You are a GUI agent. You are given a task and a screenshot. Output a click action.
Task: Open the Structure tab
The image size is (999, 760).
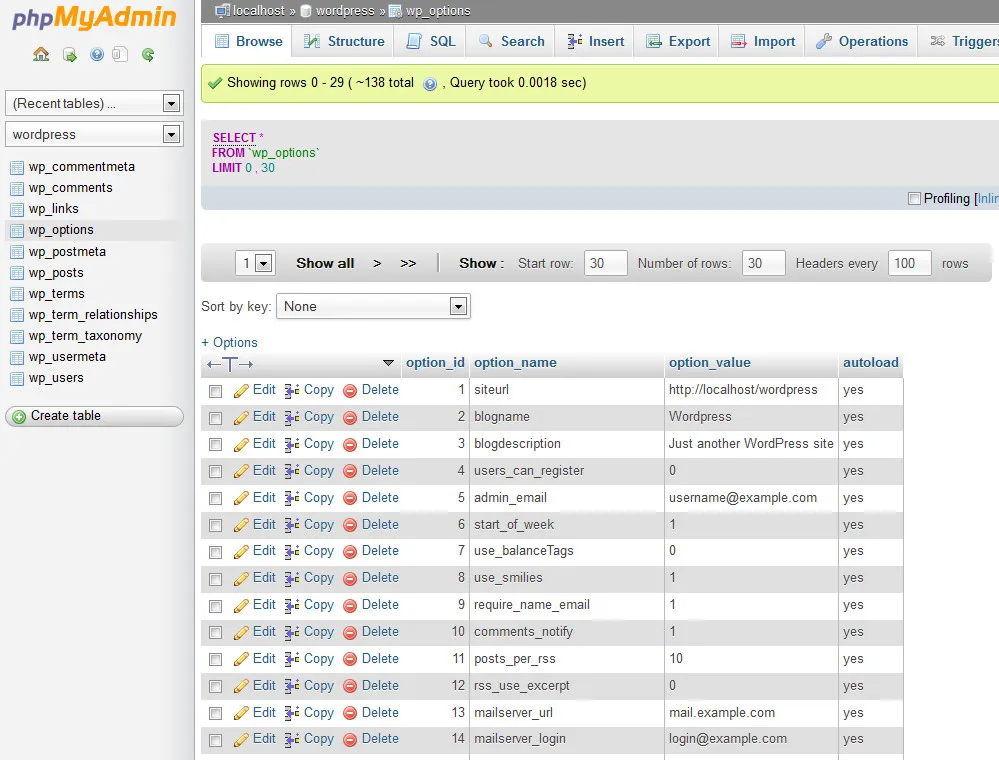343,41
